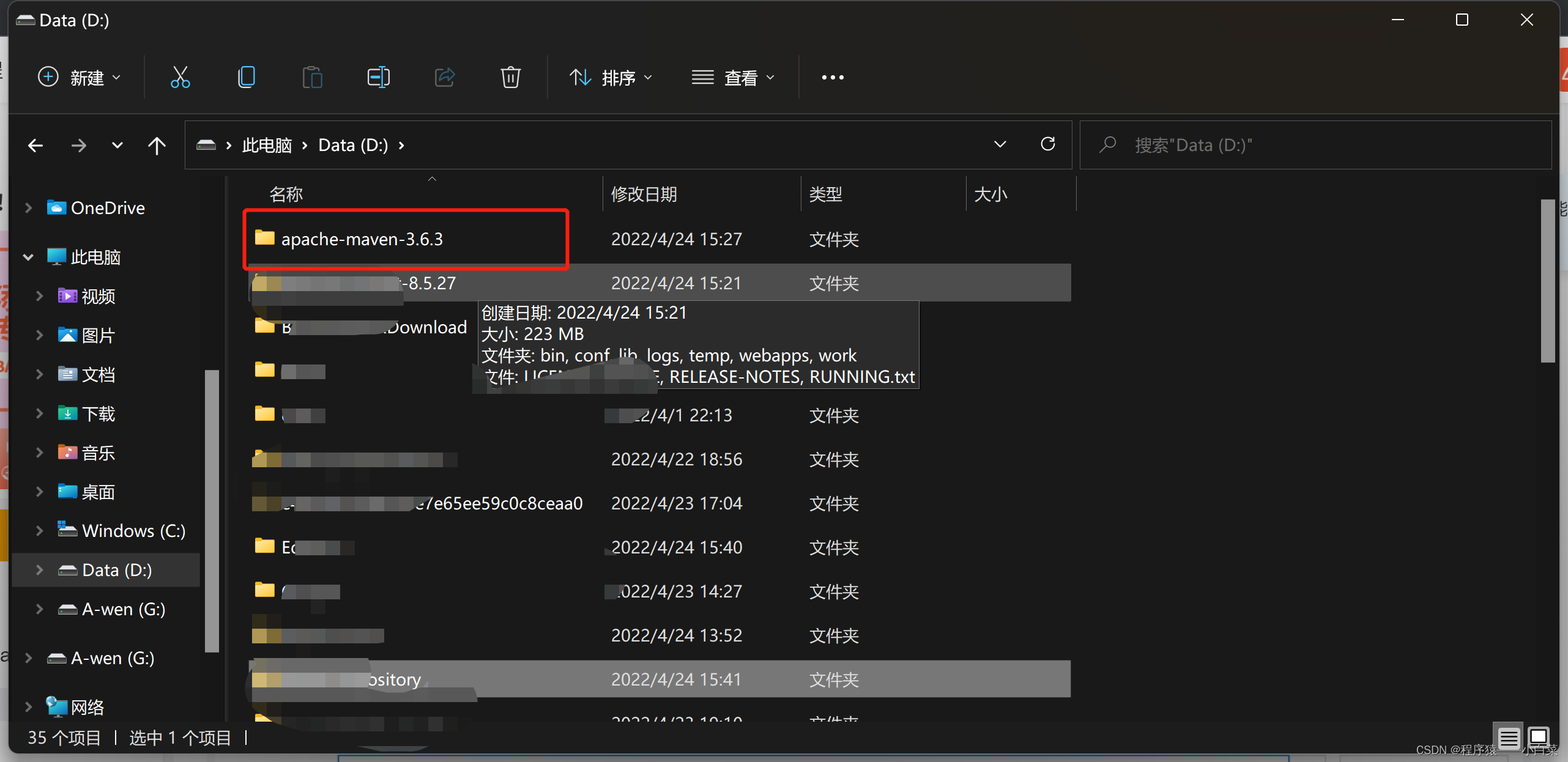This screenshot has height=762, width=1568.
Task: Expand the 视频 tree node
Action: (x=40, y=296)
